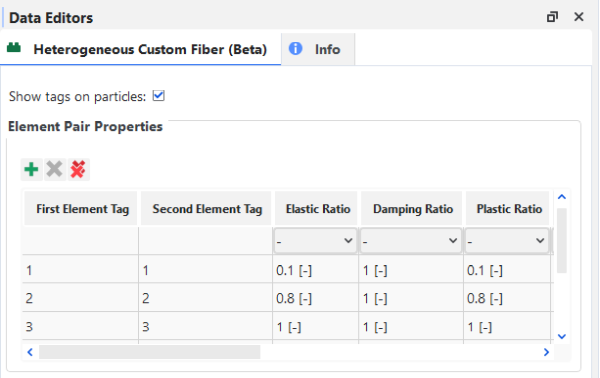The height and width of the screenshot is (378, 600).
Task: Undock the Data Editors panel
Action: [552, 17]
